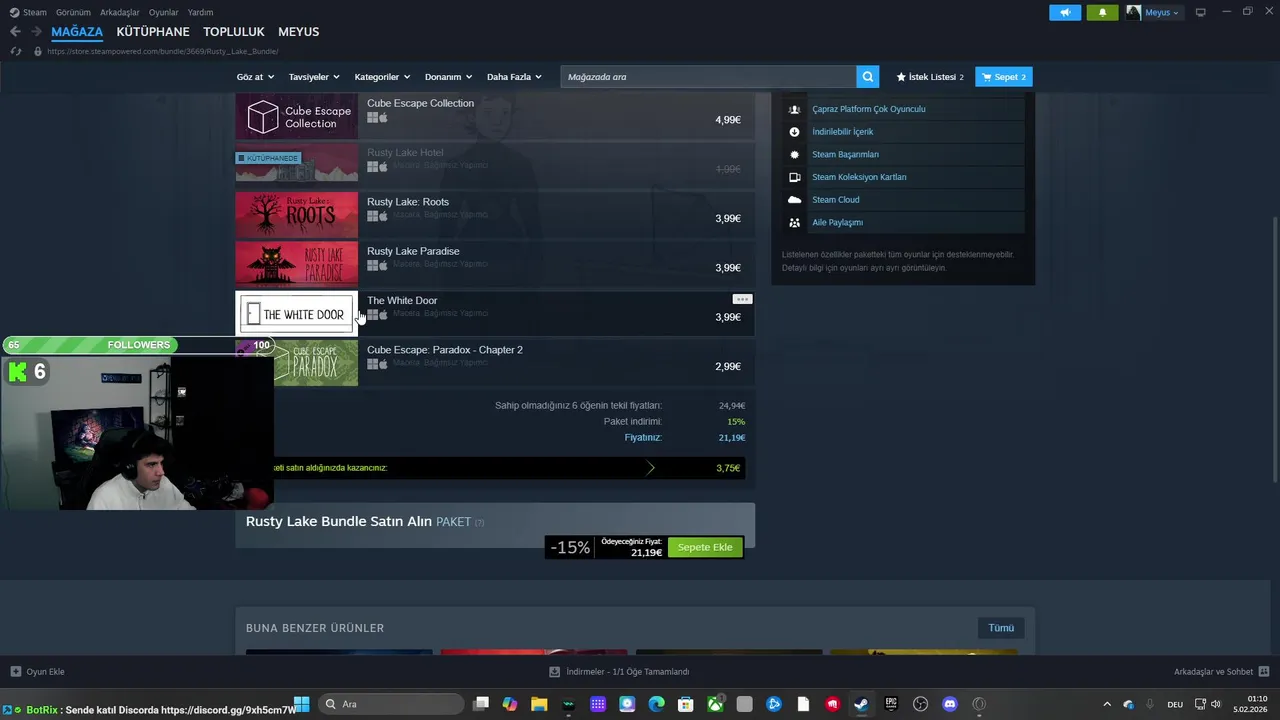Open the Rusty Lake: Roots title

(408, 202)
